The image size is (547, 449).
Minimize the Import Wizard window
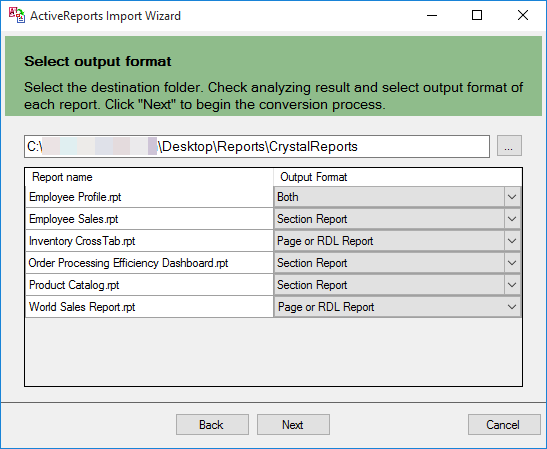[x=432, y=15]
